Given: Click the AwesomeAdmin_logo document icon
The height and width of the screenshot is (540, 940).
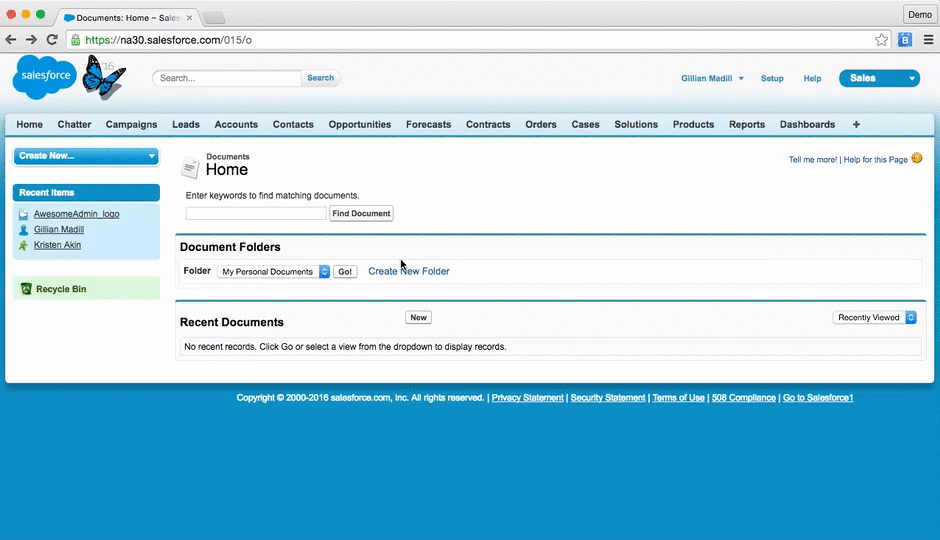Looking at the screenshot, I should pyautogui.click(x=23, y=215).
